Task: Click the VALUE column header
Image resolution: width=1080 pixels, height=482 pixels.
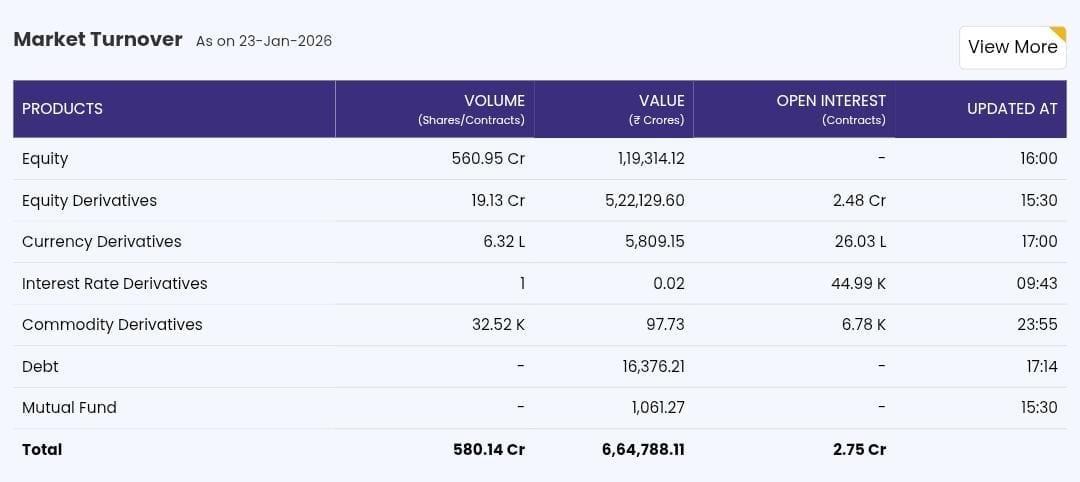Action: point(661,101)
